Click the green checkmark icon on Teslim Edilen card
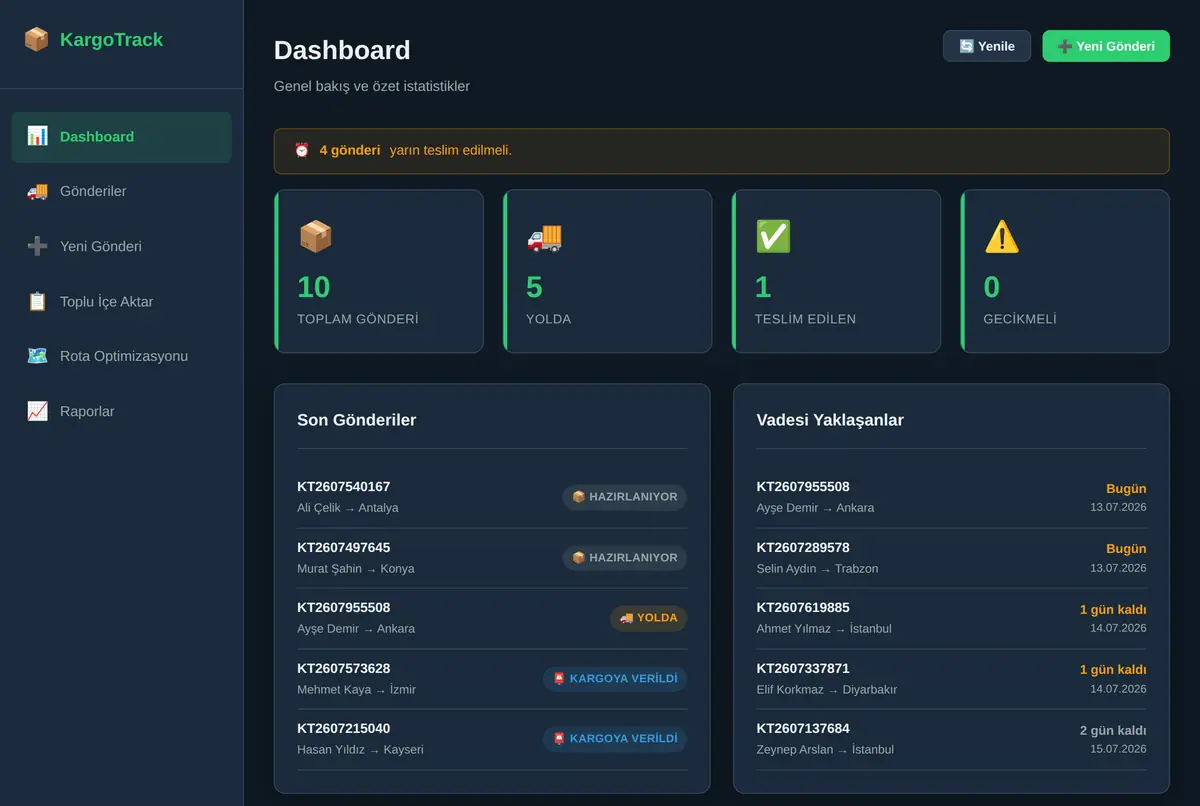 point(773,236)
